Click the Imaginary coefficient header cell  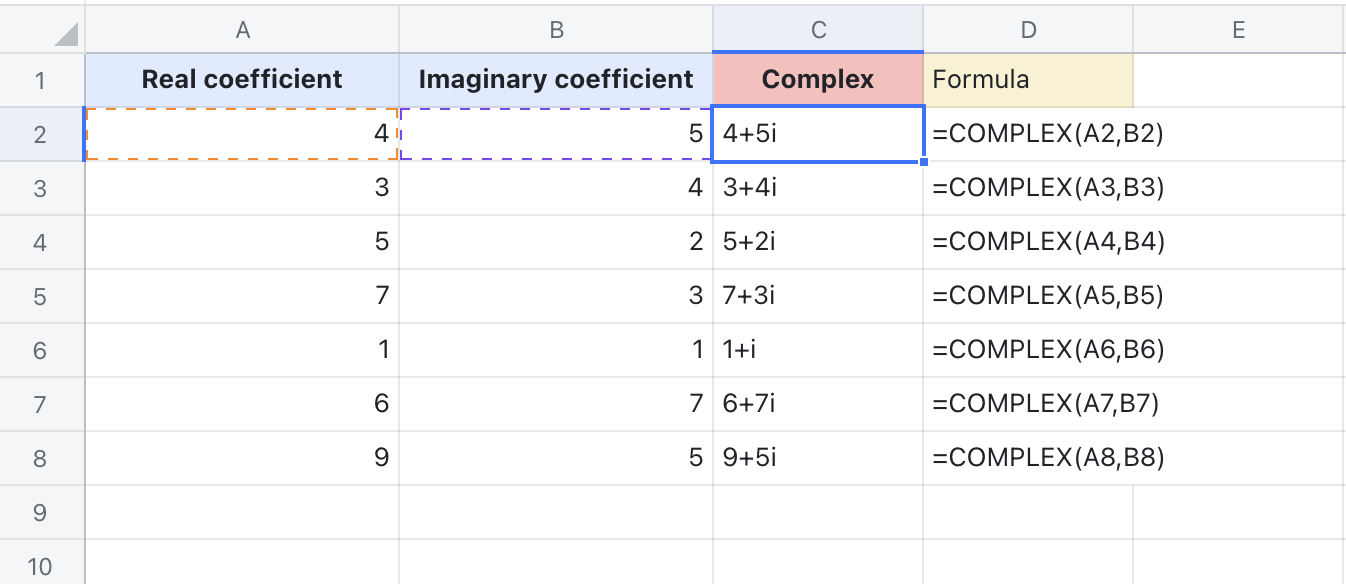pyautogui.click(x=557, y=79)
